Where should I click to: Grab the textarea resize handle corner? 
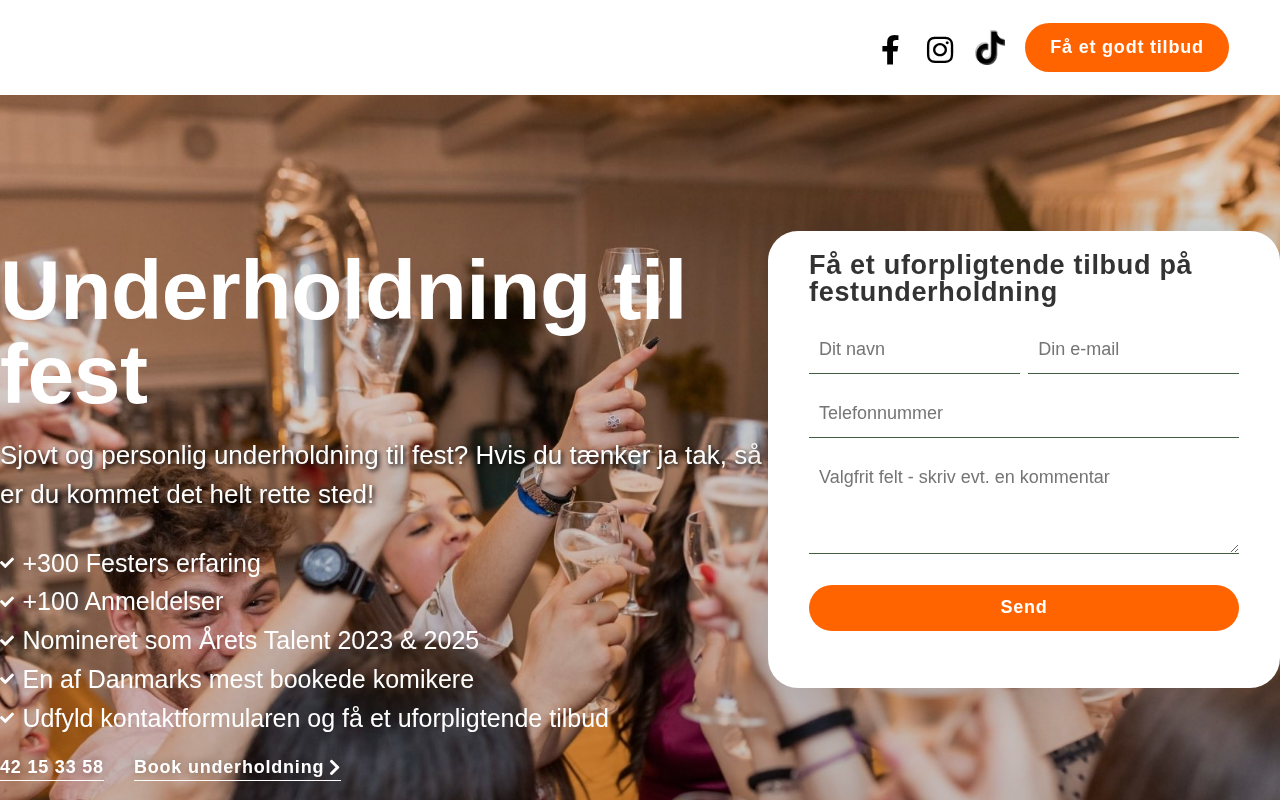coord(1234,548)
